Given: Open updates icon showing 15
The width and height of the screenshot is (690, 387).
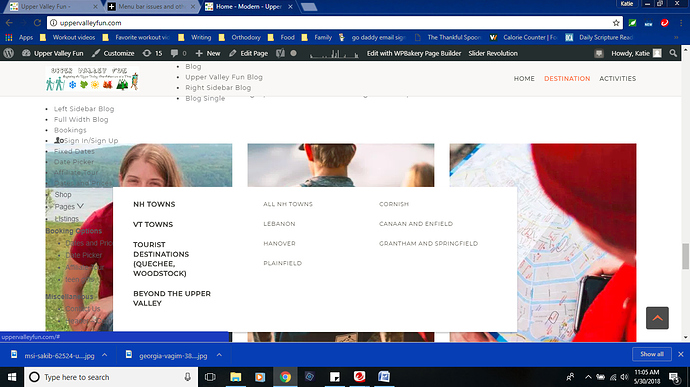Looking at the screenshot, I should 153,53.
